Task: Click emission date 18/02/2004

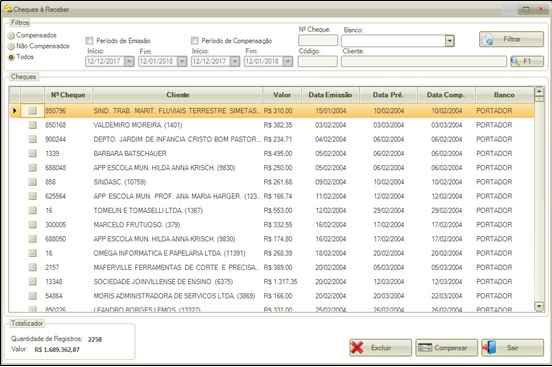Action: [331, 253]
